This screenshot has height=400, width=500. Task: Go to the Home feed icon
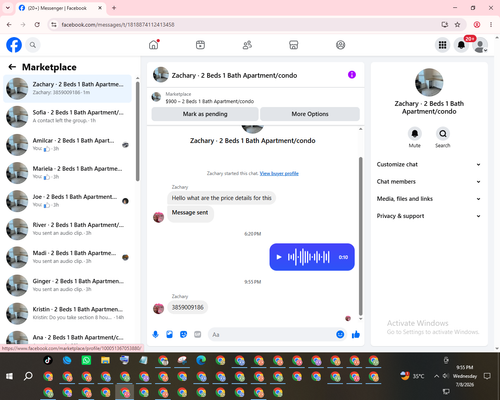click(x=154, y=45)
